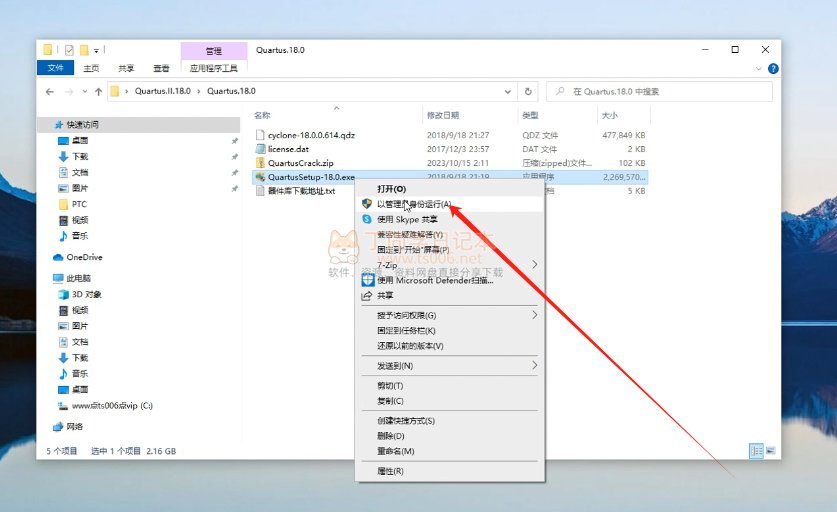Choose 使用 Microsoft Defender扫描 entry
This screenshot has width=837, height=512.
tap(449, 280)
